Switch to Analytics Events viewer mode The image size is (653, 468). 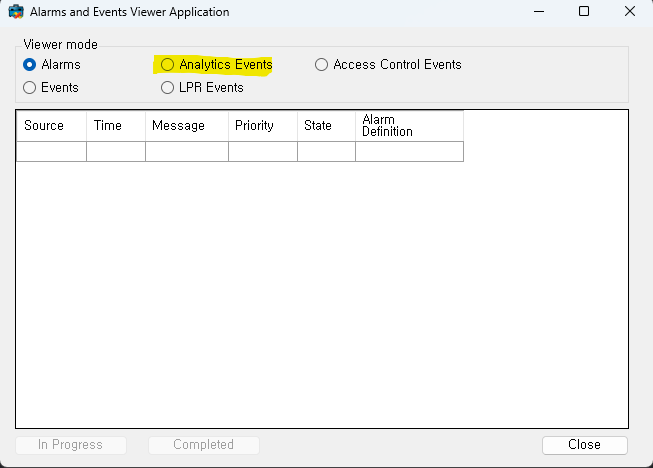pos(168,65)
